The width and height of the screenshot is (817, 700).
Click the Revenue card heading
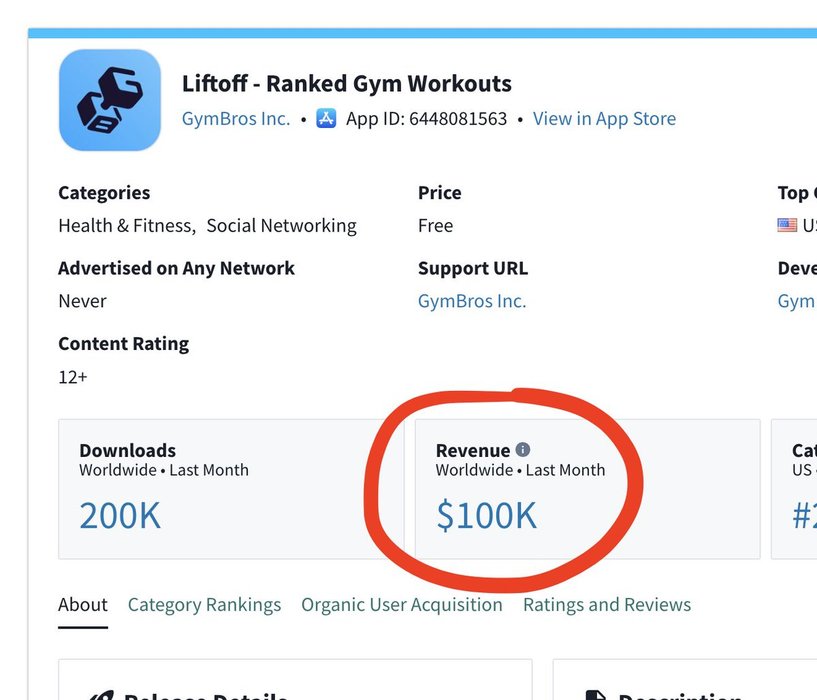click(473, 450)
